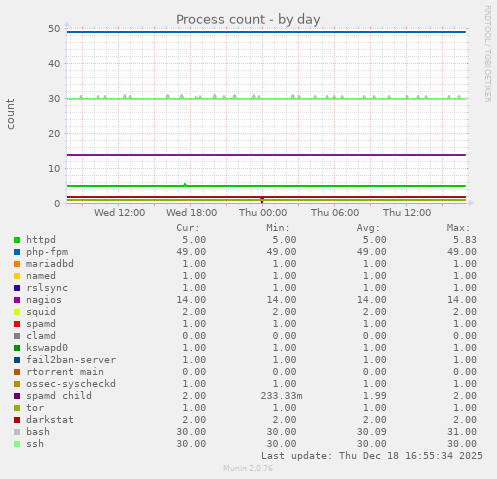This screenshot has height=479, width=497.
Task: Click the spamd child Avg value 1.99
Action: (x=374, y=396)
